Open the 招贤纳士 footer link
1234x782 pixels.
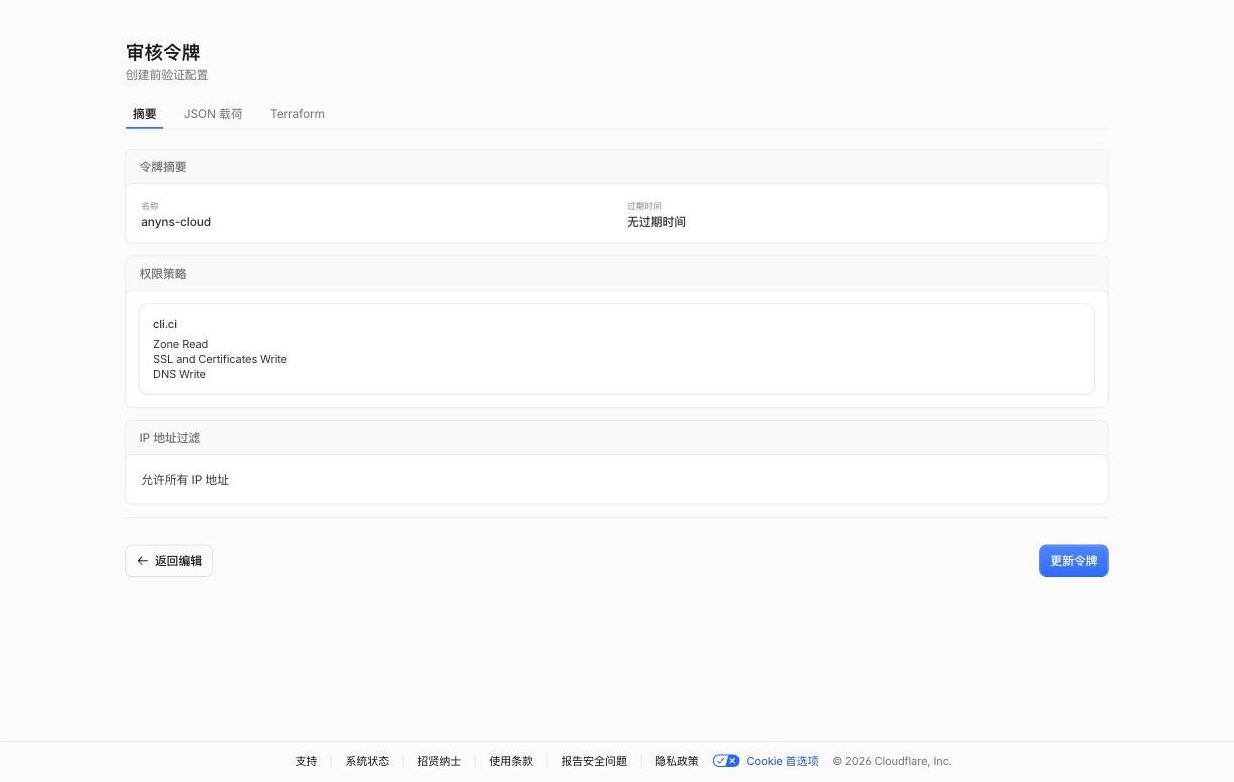click(439, 761)
